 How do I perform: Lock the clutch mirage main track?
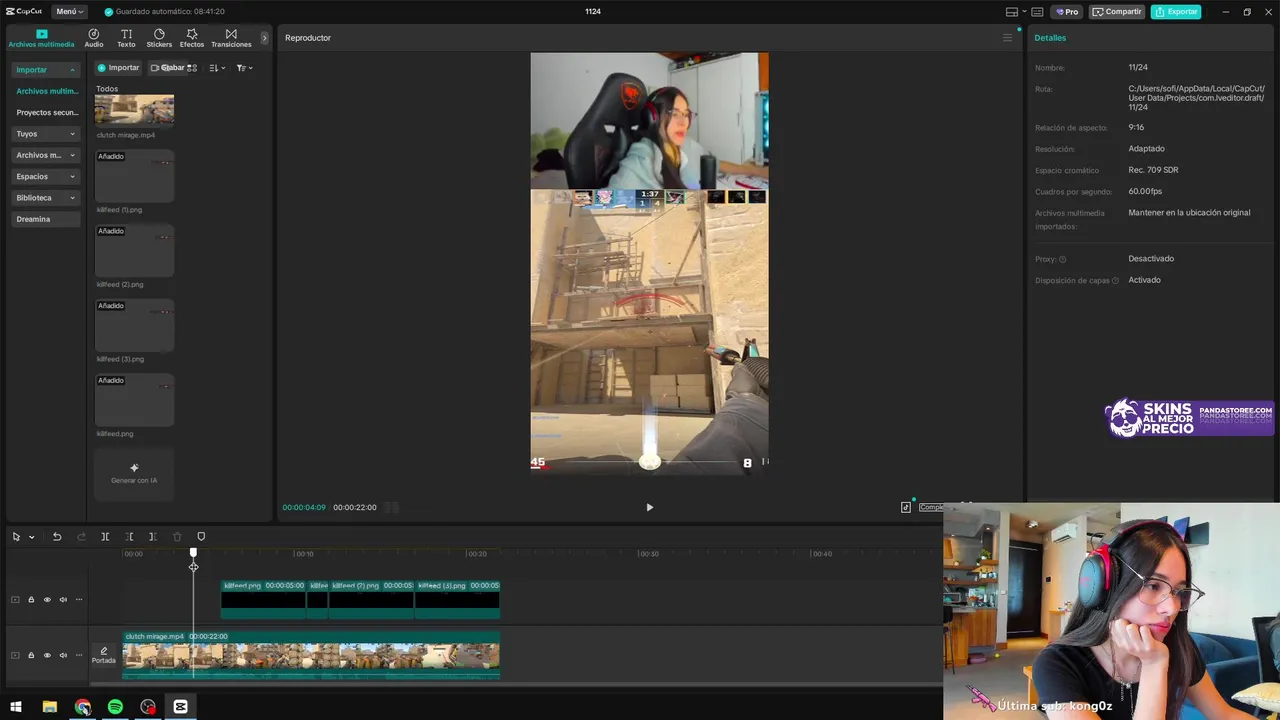click(x=31, y=655)
